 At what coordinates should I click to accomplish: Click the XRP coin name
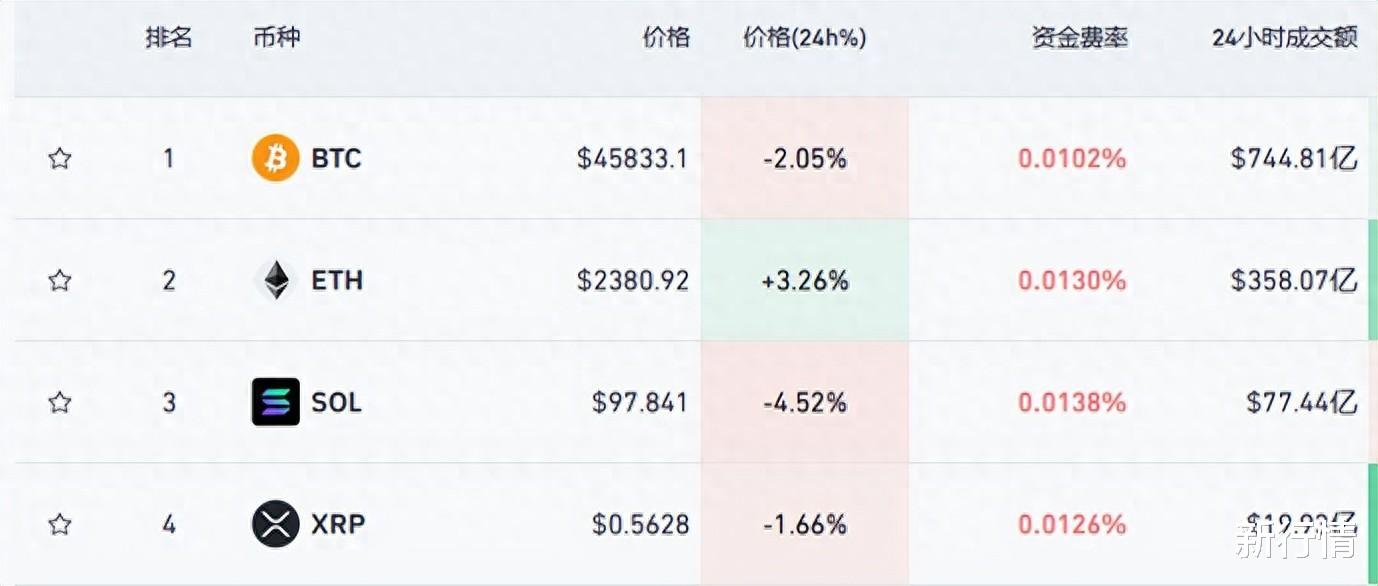338,524
